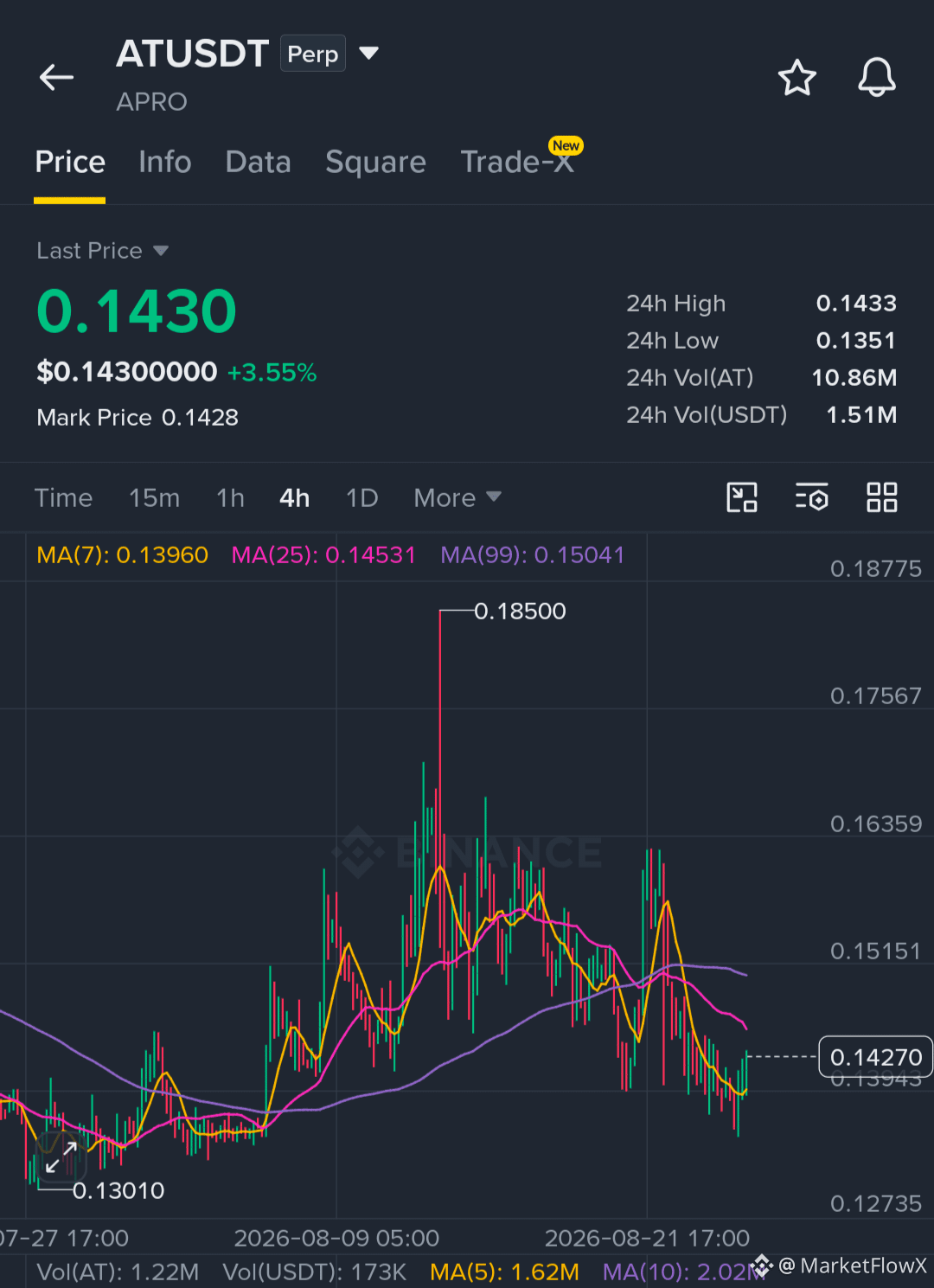This screenshot has width=934, height=1288.
Task: Select the 1h chart interval
Action: pyautogui.click(x=230, y=497)
